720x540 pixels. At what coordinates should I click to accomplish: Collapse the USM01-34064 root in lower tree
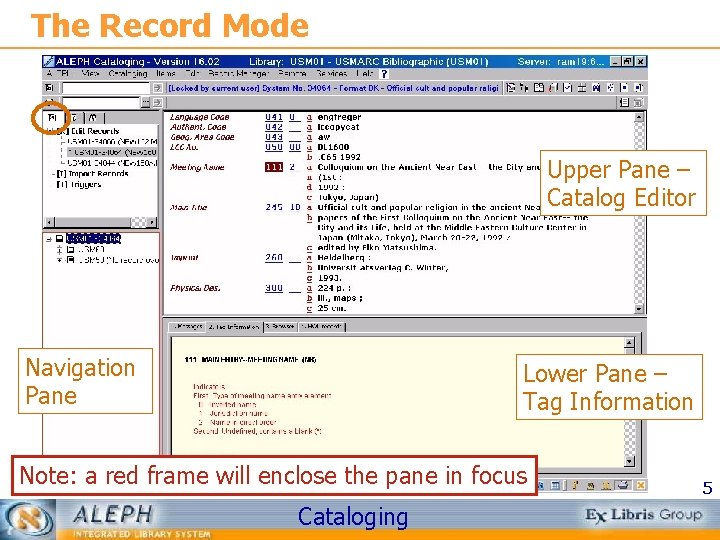point(49,239)
